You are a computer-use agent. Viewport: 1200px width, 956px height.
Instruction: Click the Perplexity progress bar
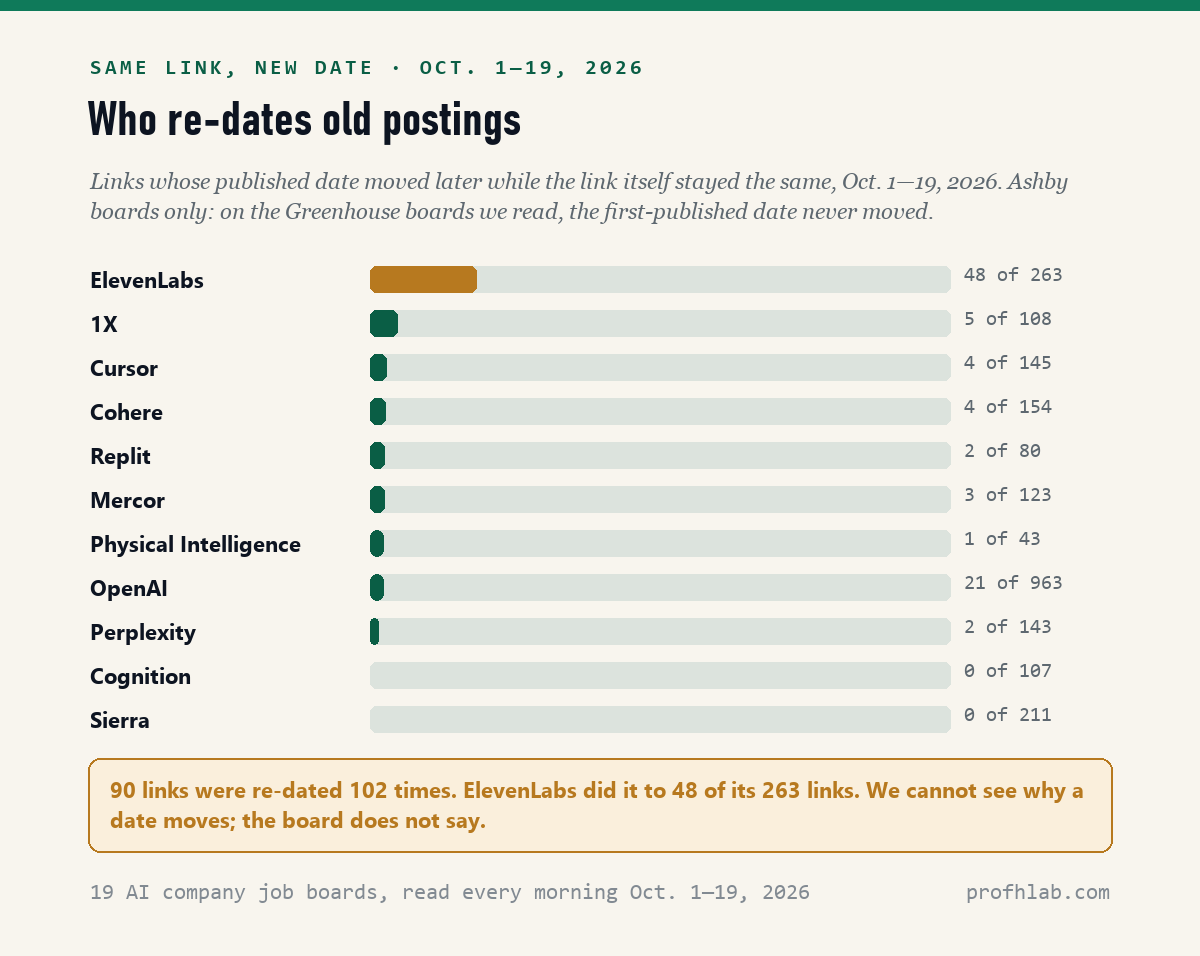pyautogui.click(x=660, y=632)
